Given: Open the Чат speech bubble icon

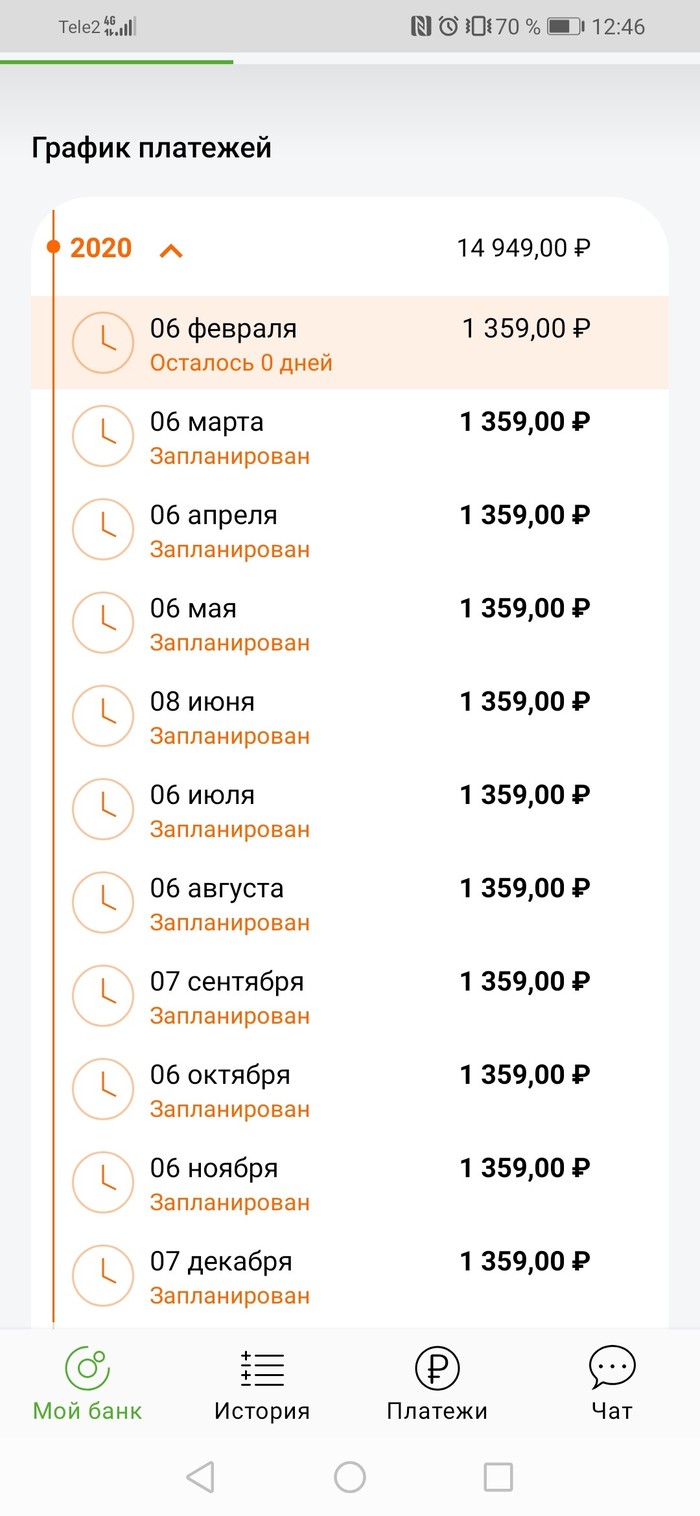Looking at the screenshot, I should point(611,1367).
